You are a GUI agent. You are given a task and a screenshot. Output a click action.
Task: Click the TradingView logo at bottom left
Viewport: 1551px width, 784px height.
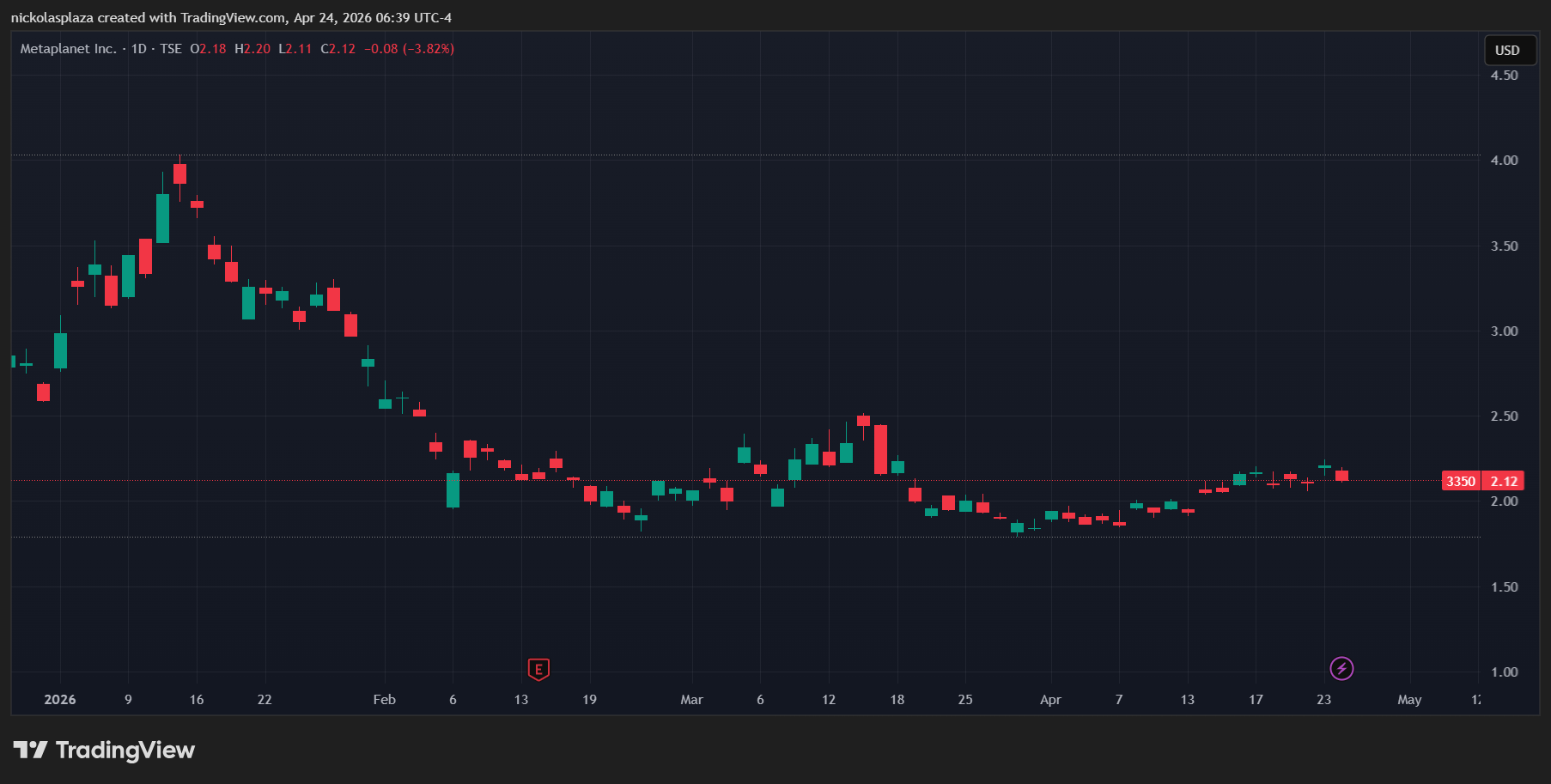pos(104,751)
